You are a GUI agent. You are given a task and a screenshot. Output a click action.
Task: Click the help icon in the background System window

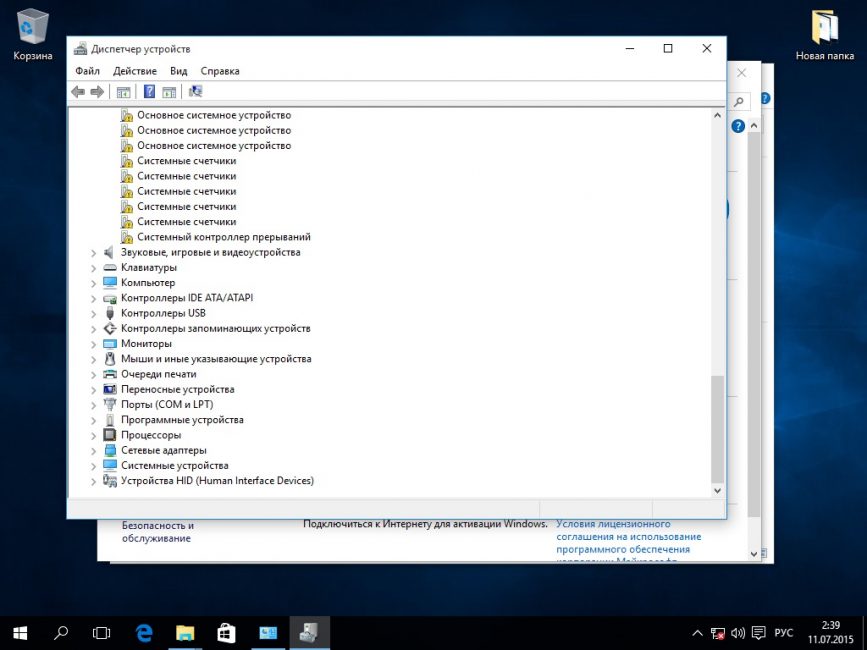pyautogui.click(x=738, y=127)
